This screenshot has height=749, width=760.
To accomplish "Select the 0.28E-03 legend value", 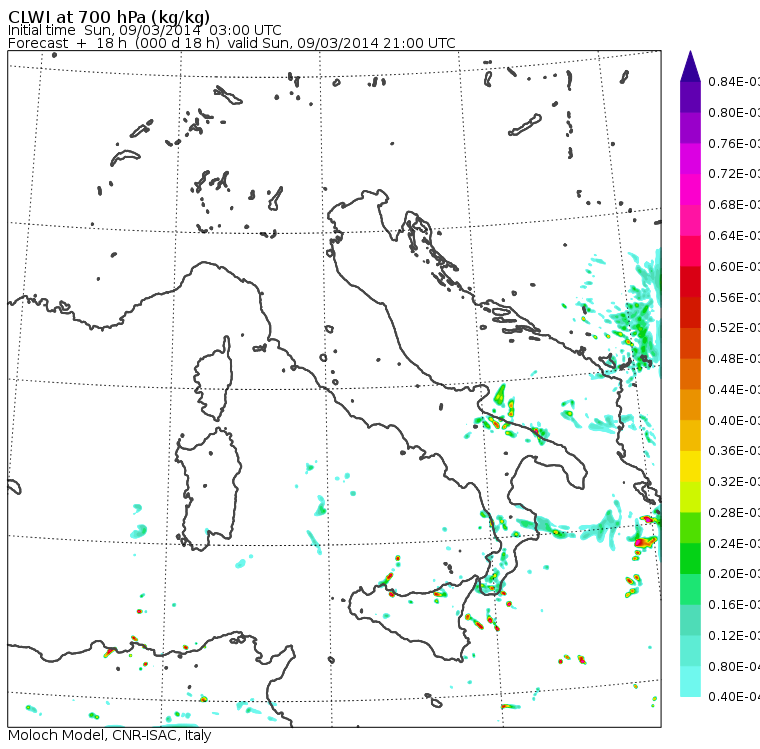I will tap(734, 513).
